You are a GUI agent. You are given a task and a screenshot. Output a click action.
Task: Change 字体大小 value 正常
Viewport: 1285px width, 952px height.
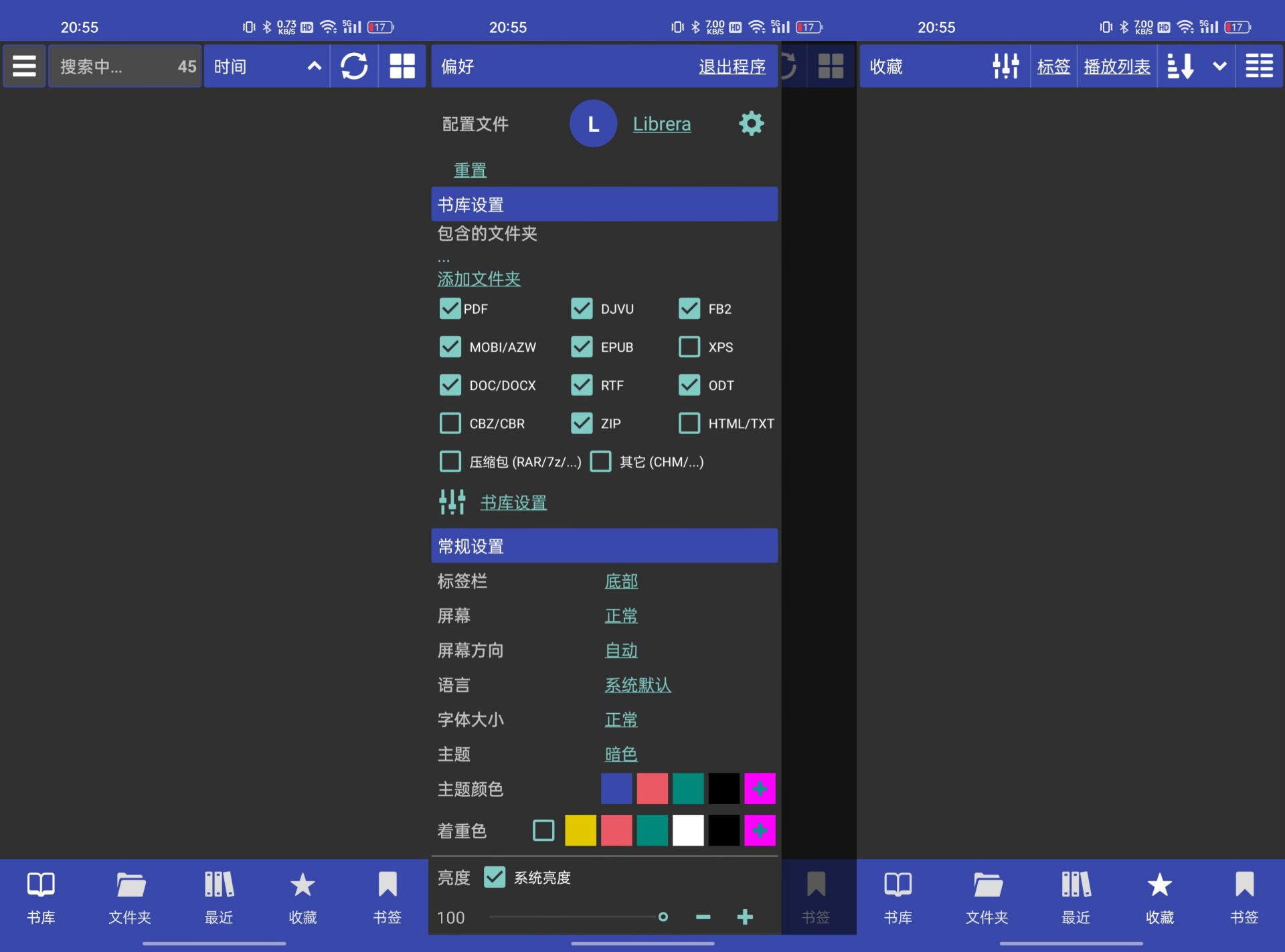pos(621,720)
